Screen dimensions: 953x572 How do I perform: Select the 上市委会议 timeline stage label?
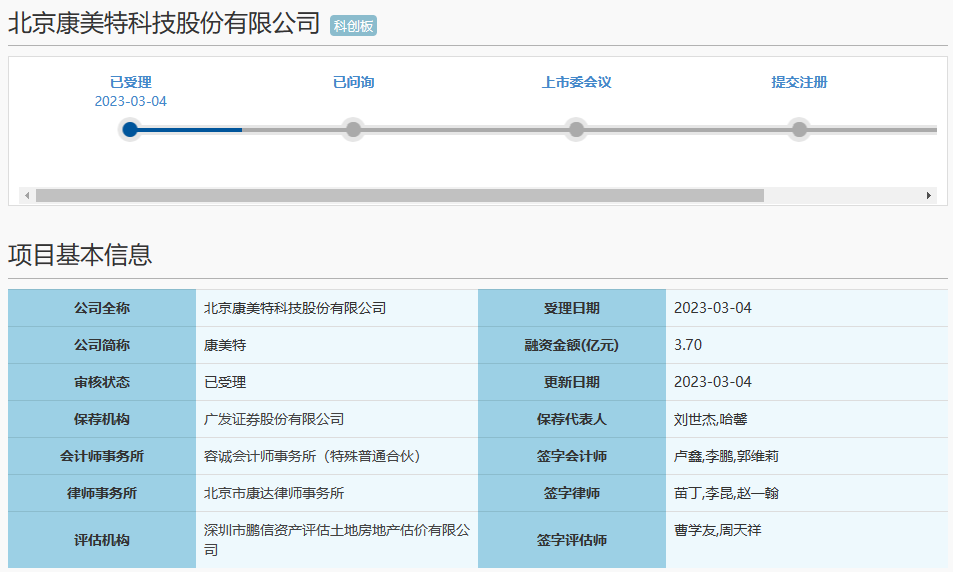tap(576, 82)
